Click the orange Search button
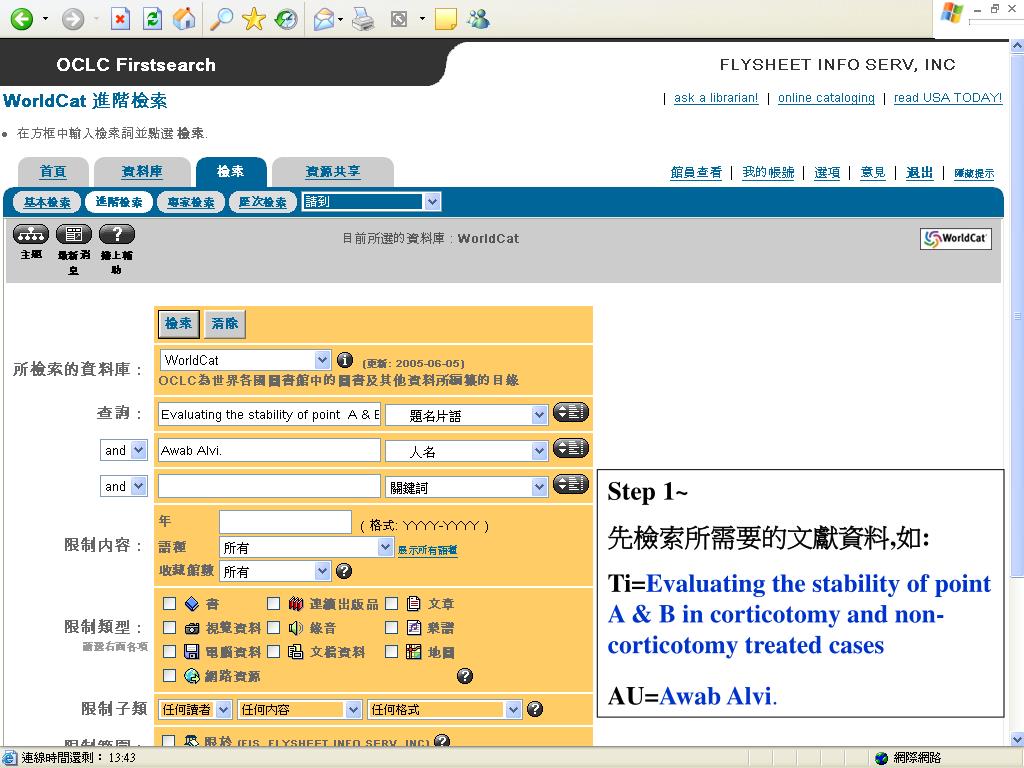 coord(178,324)
